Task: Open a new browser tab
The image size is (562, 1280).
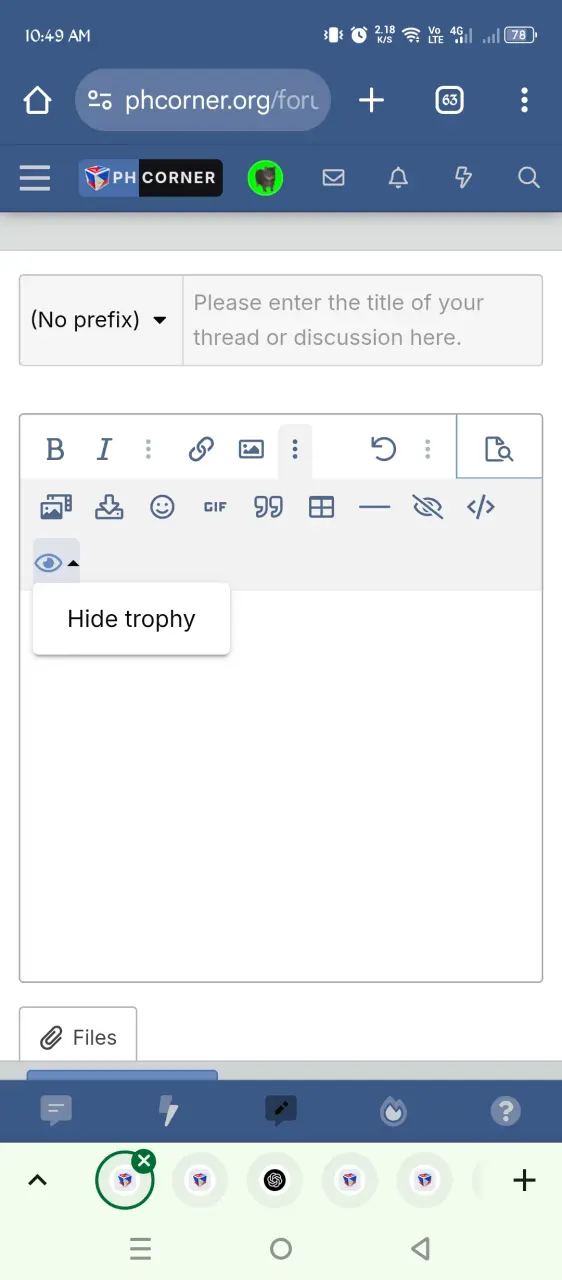Action: coord(371,100)
